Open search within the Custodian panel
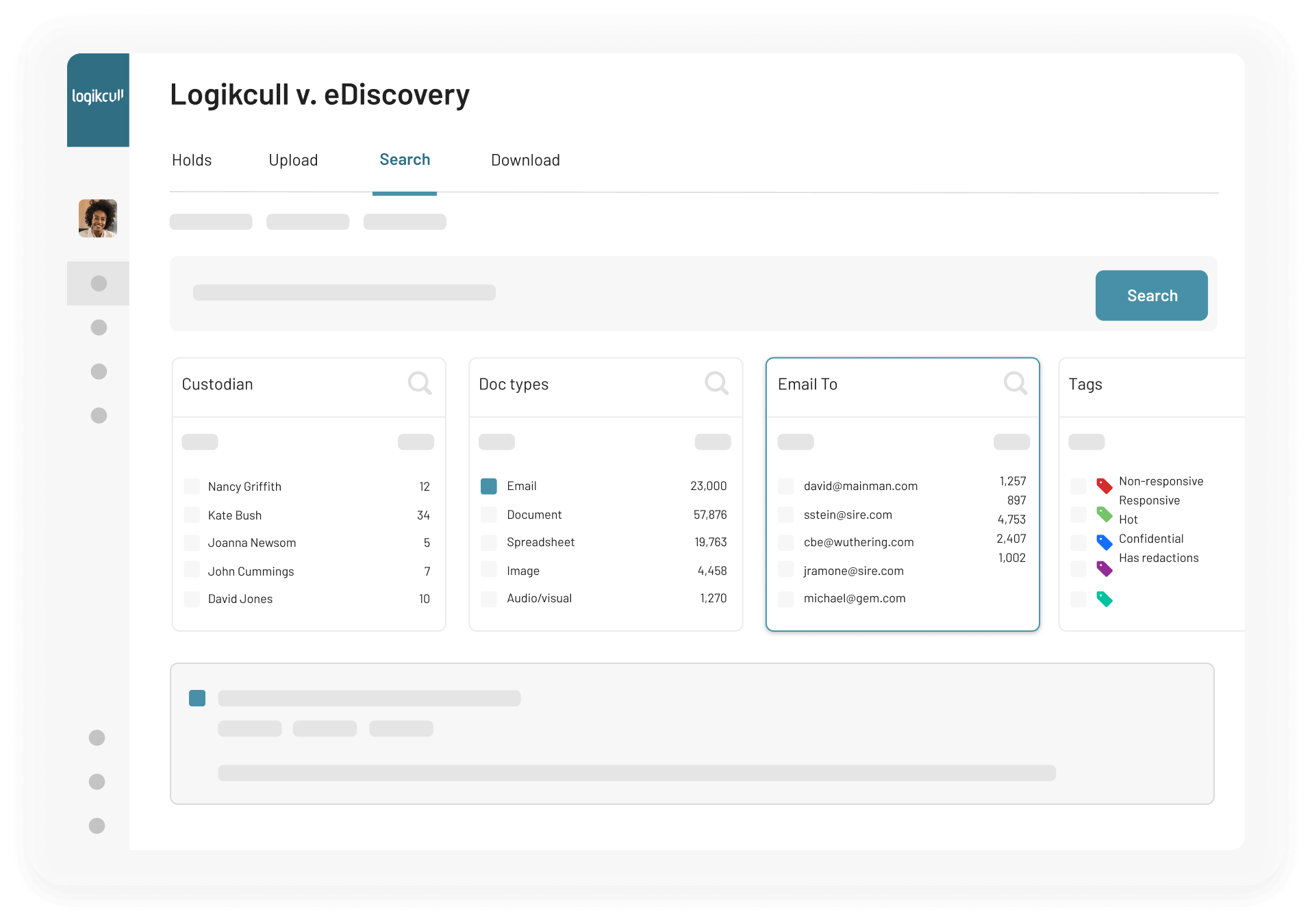 click(420, 384)
